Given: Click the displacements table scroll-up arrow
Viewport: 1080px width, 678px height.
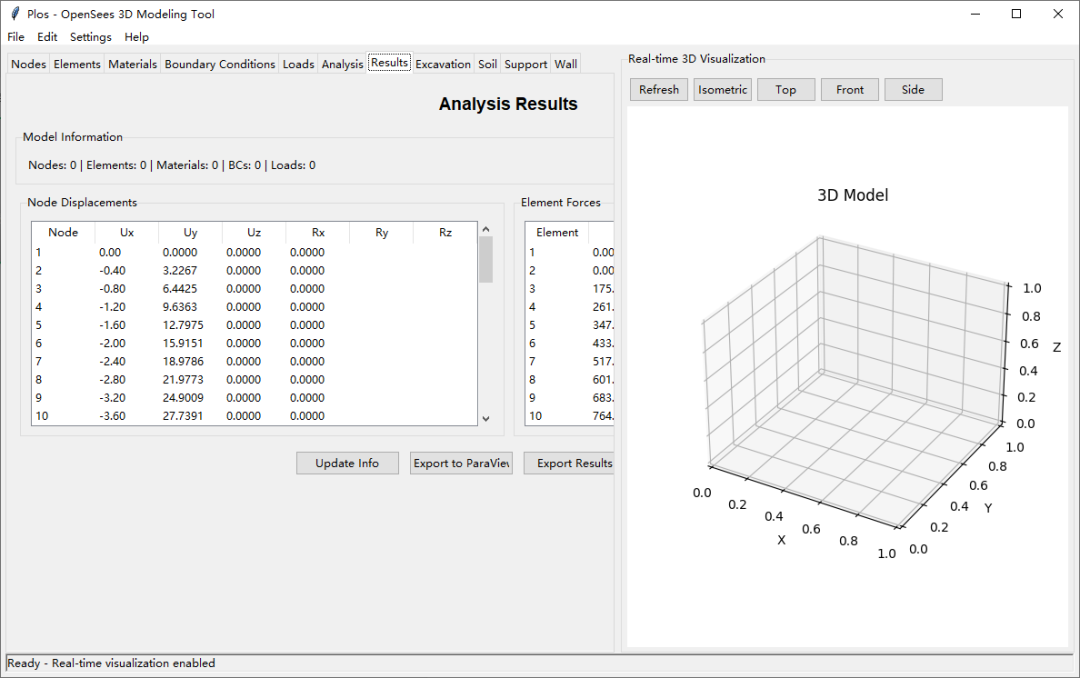Looking at the screenshot, I should coord(486,229).
